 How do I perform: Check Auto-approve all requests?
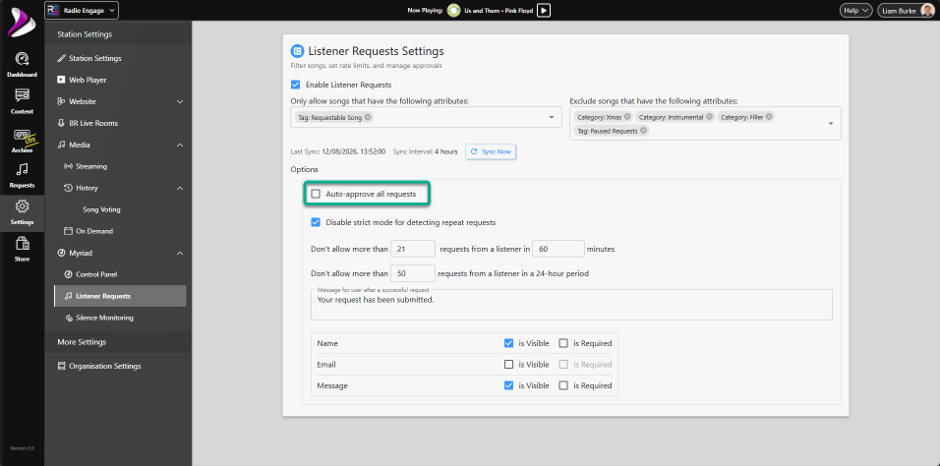click(315, 194)
